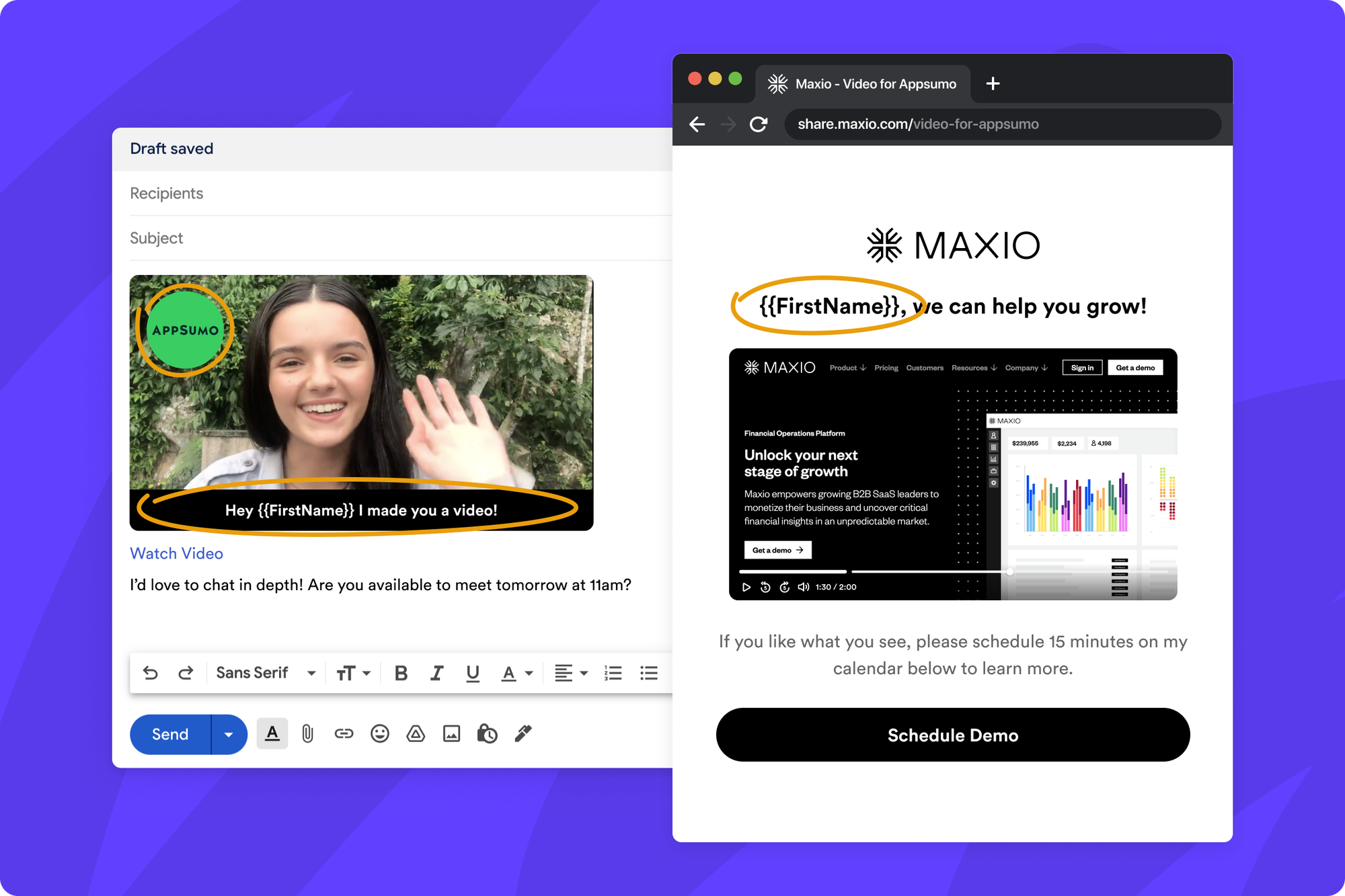
Task: Attach a file with the paperclip icon
Action: [x=308, y=733]
